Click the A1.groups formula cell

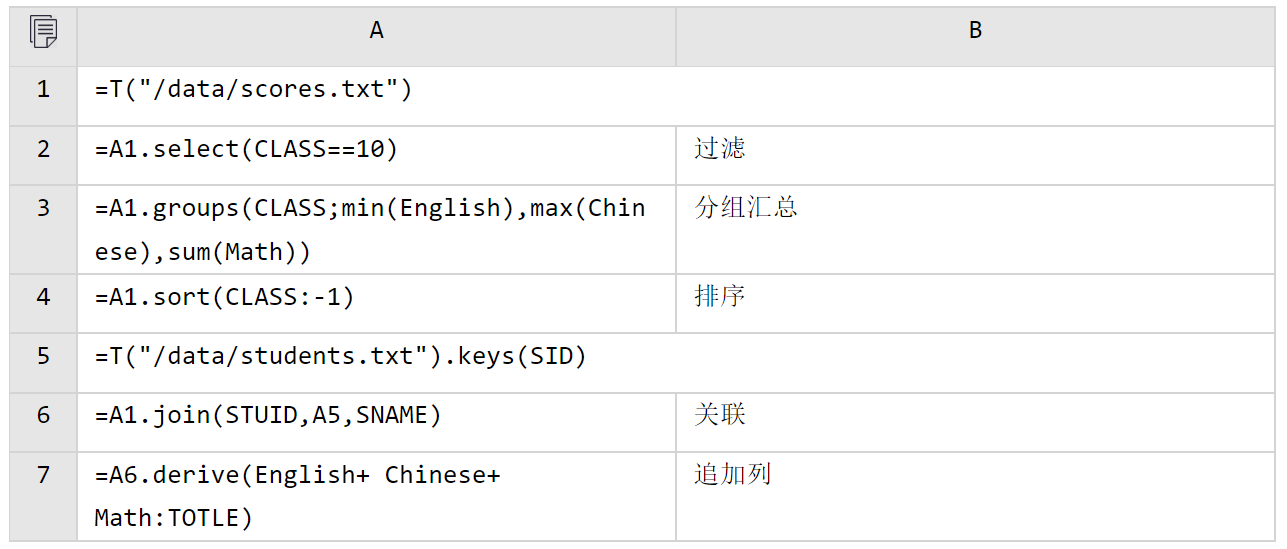[376, 229]
